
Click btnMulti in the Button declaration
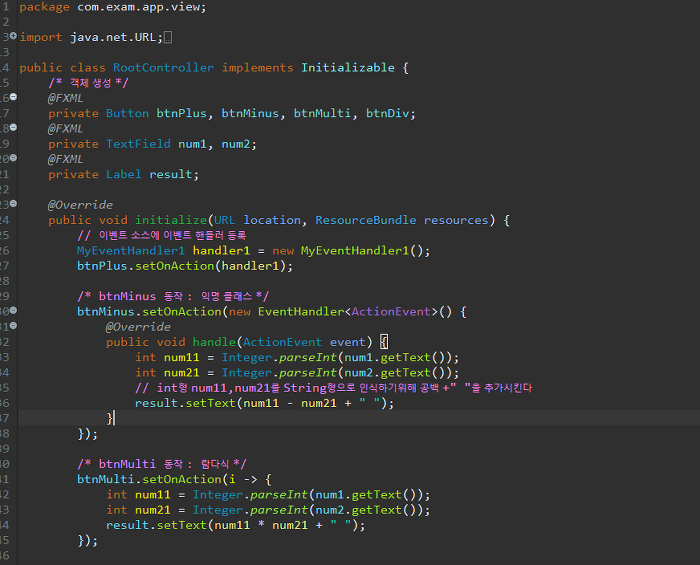point(322,113)
